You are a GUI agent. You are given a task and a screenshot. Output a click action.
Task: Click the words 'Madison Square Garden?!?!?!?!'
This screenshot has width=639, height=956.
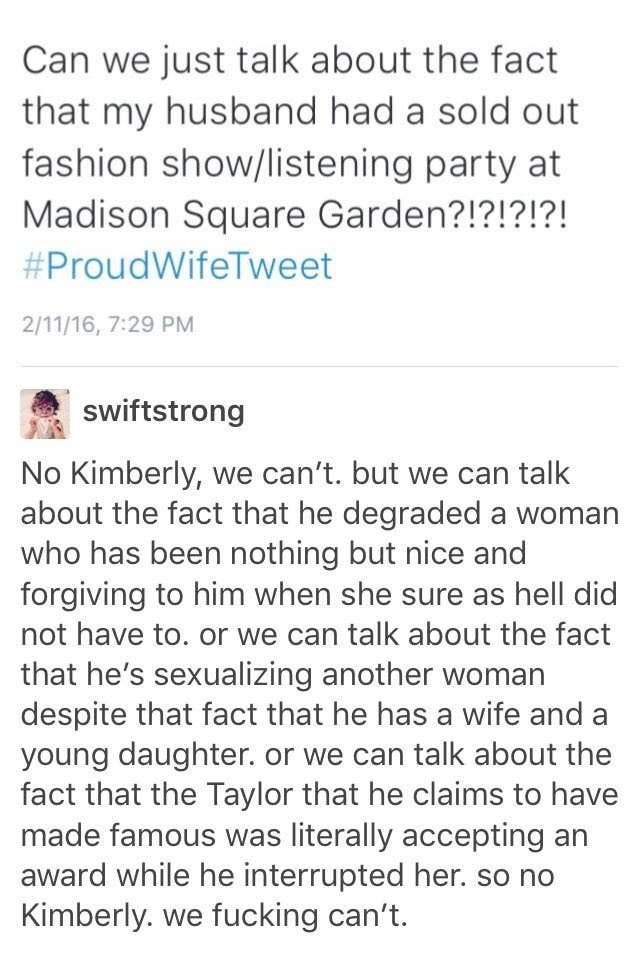(295, 215)
